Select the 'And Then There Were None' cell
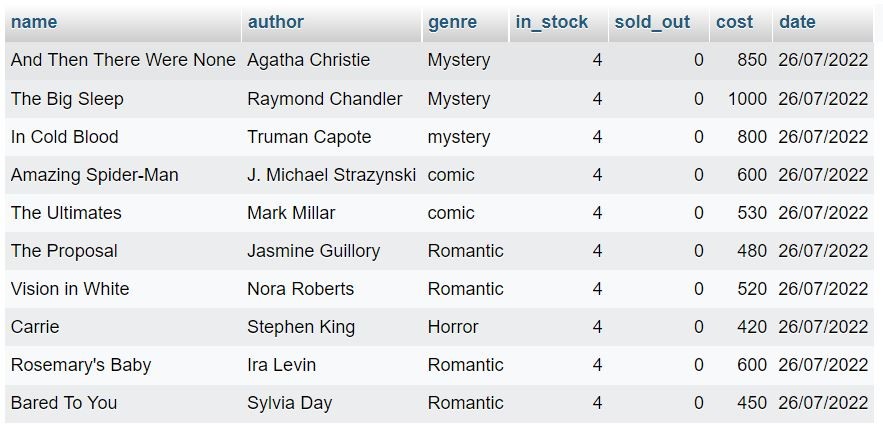883x433 pixels. 123,60
